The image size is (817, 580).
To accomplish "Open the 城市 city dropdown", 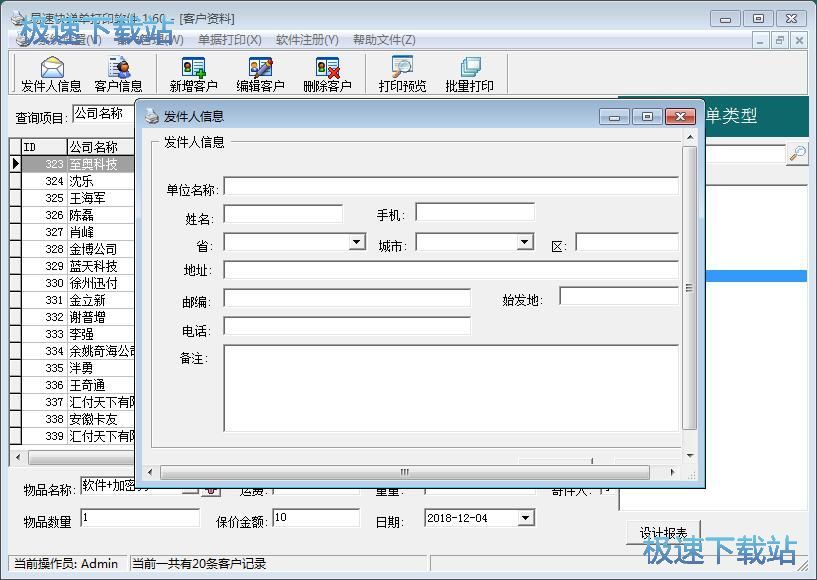I will click(x=525, y=242).
